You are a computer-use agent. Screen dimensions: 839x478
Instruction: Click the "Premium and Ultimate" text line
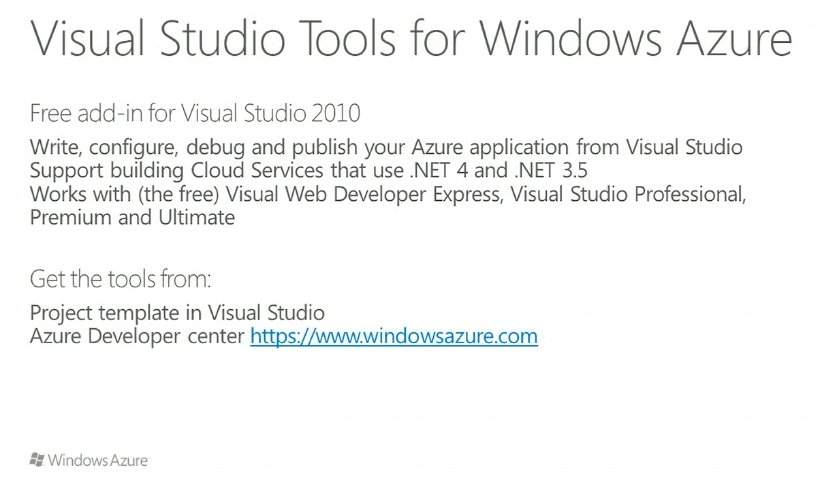132,217
